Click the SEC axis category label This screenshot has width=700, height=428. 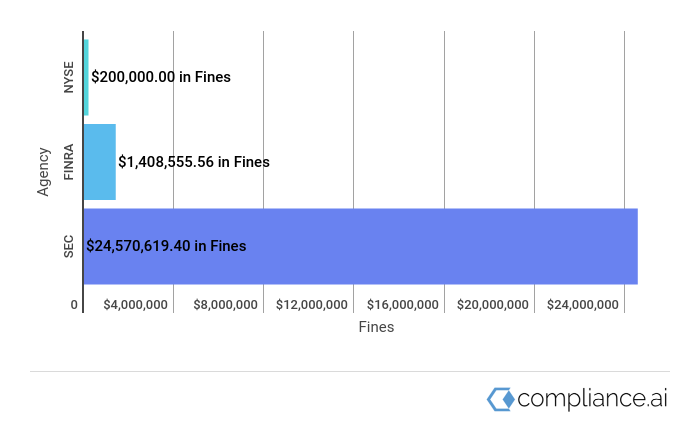coord(68,247)
